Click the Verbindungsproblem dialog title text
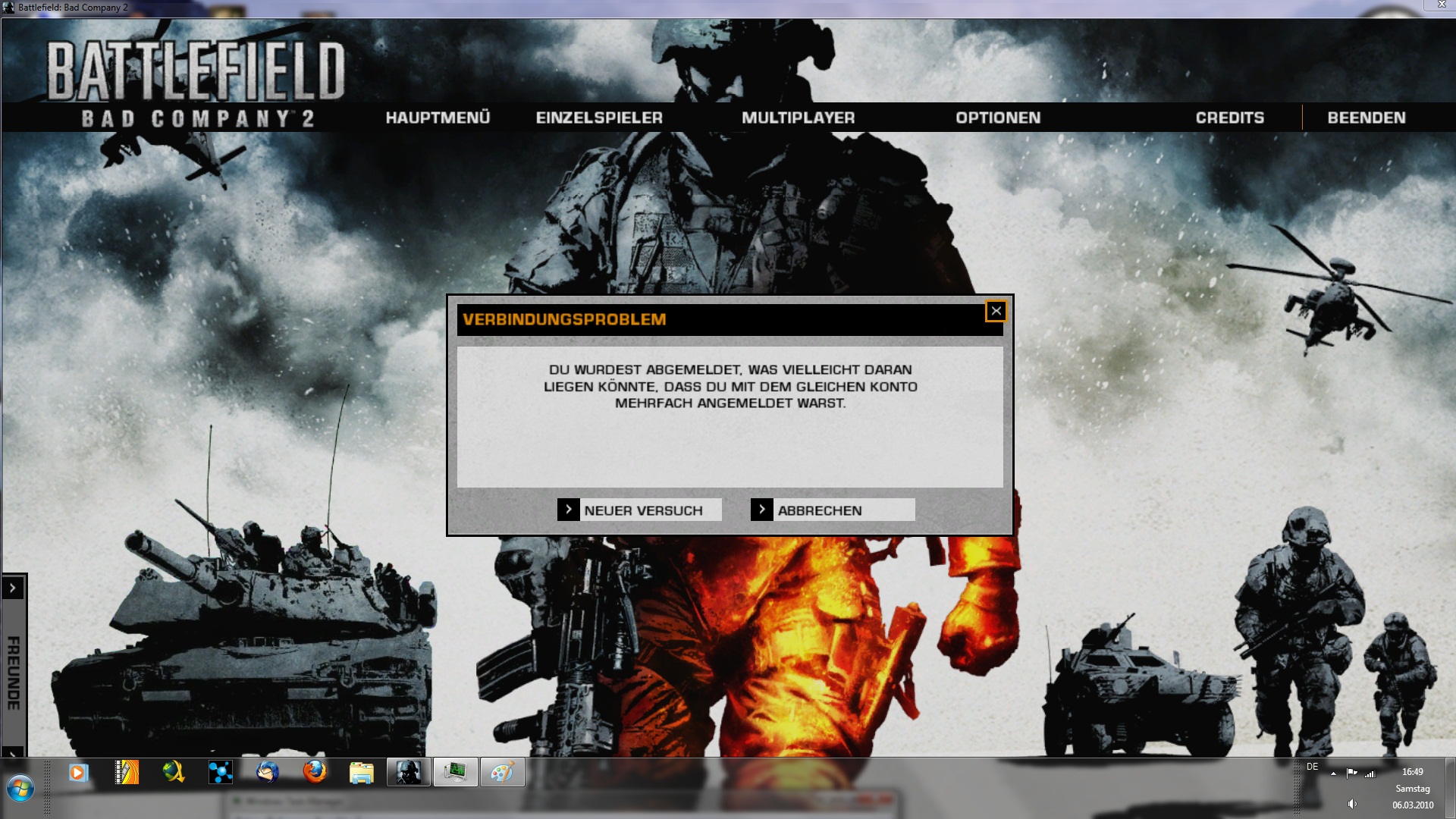 pyautogui.click(x=564, y=319)
